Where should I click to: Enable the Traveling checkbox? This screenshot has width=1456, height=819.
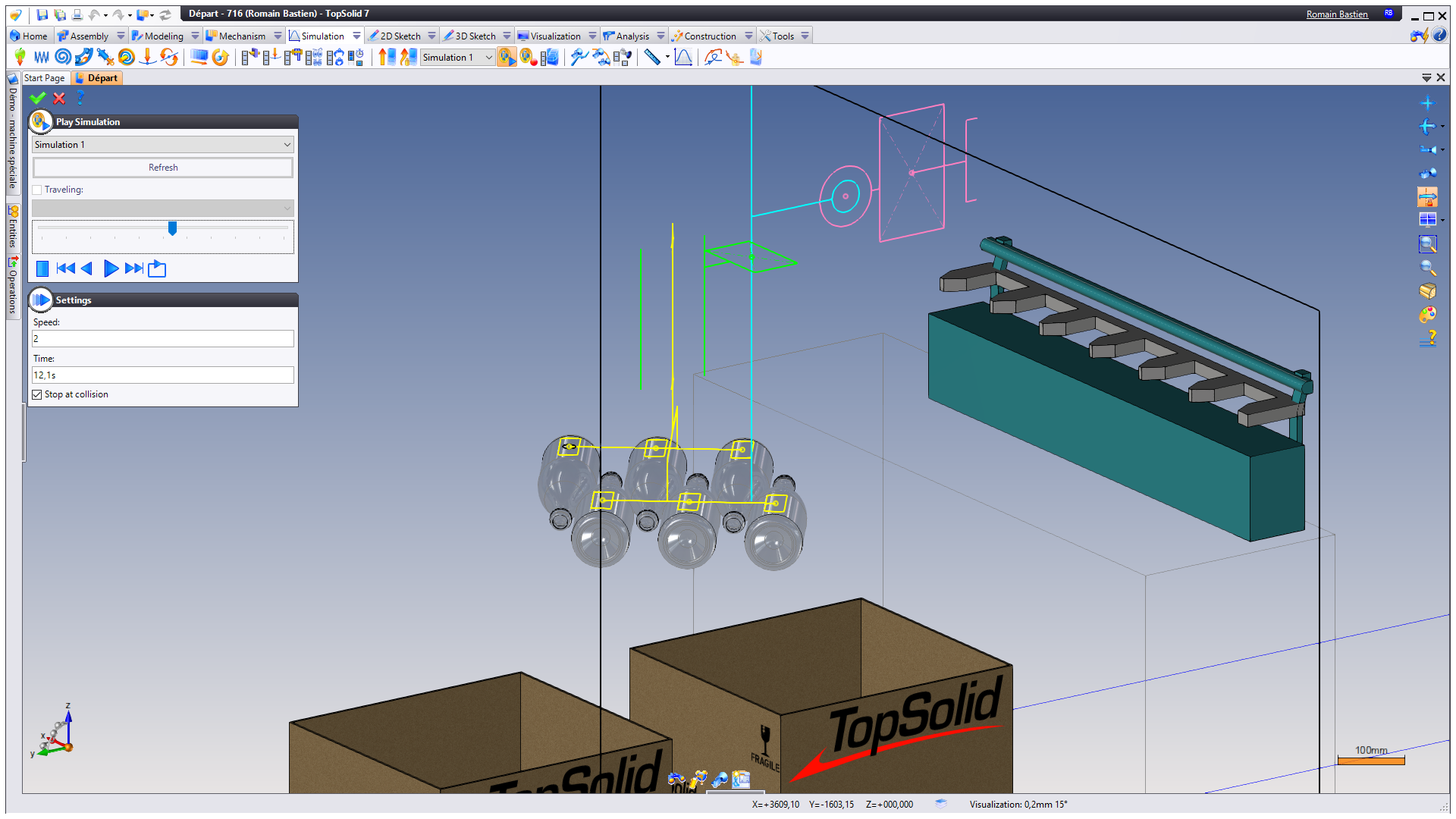click(x=37, y=190)
